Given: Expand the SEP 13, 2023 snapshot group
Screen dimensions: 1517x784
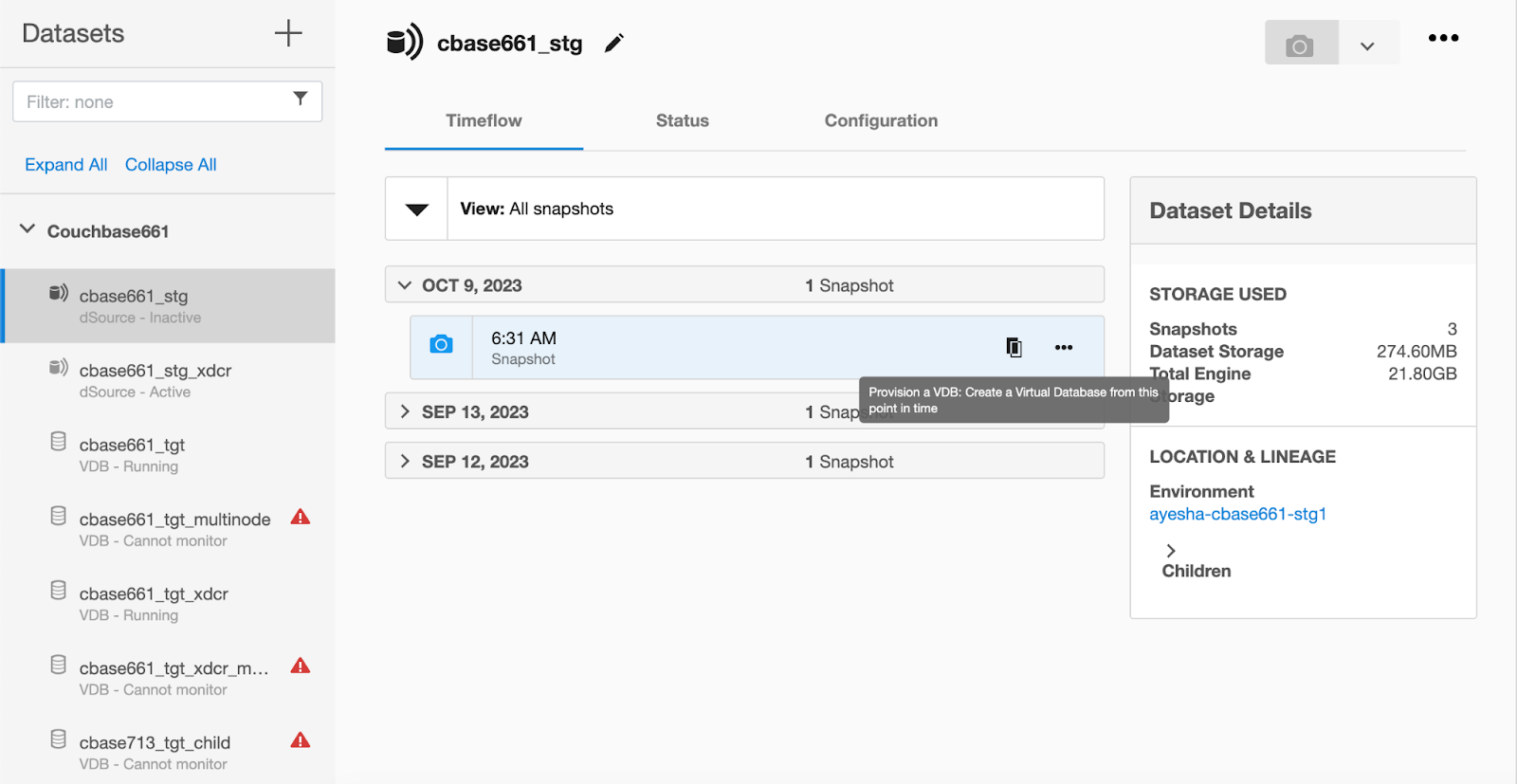Looking at the screenshot, I should (x=406, y=411).
